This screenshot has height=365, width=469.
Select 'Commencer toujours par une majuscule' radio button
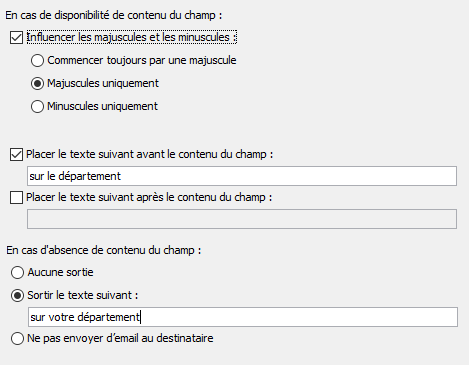click(37, 61)
